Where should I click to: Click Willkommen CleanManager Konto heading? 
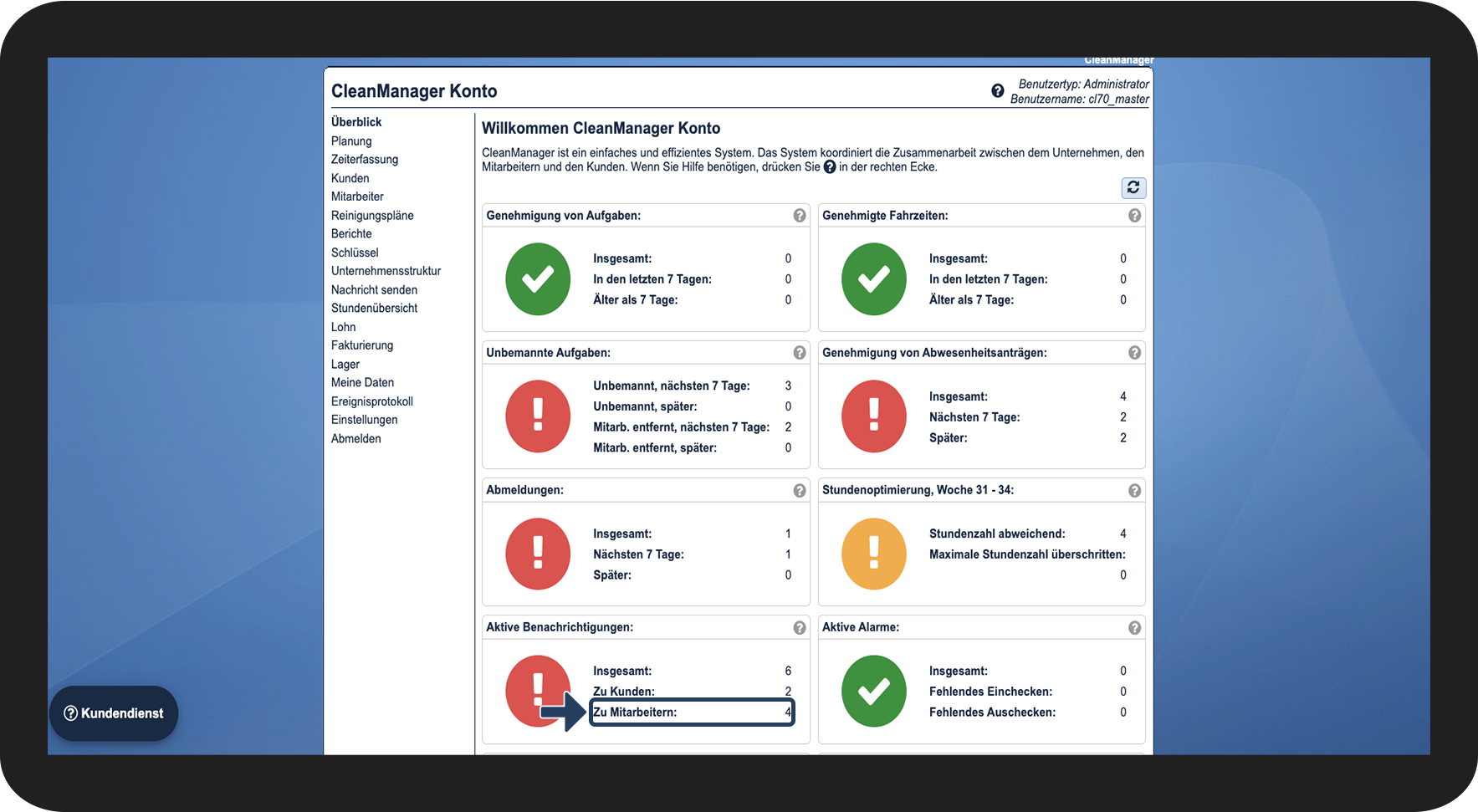pyautogui.click(x=601, y=128)
